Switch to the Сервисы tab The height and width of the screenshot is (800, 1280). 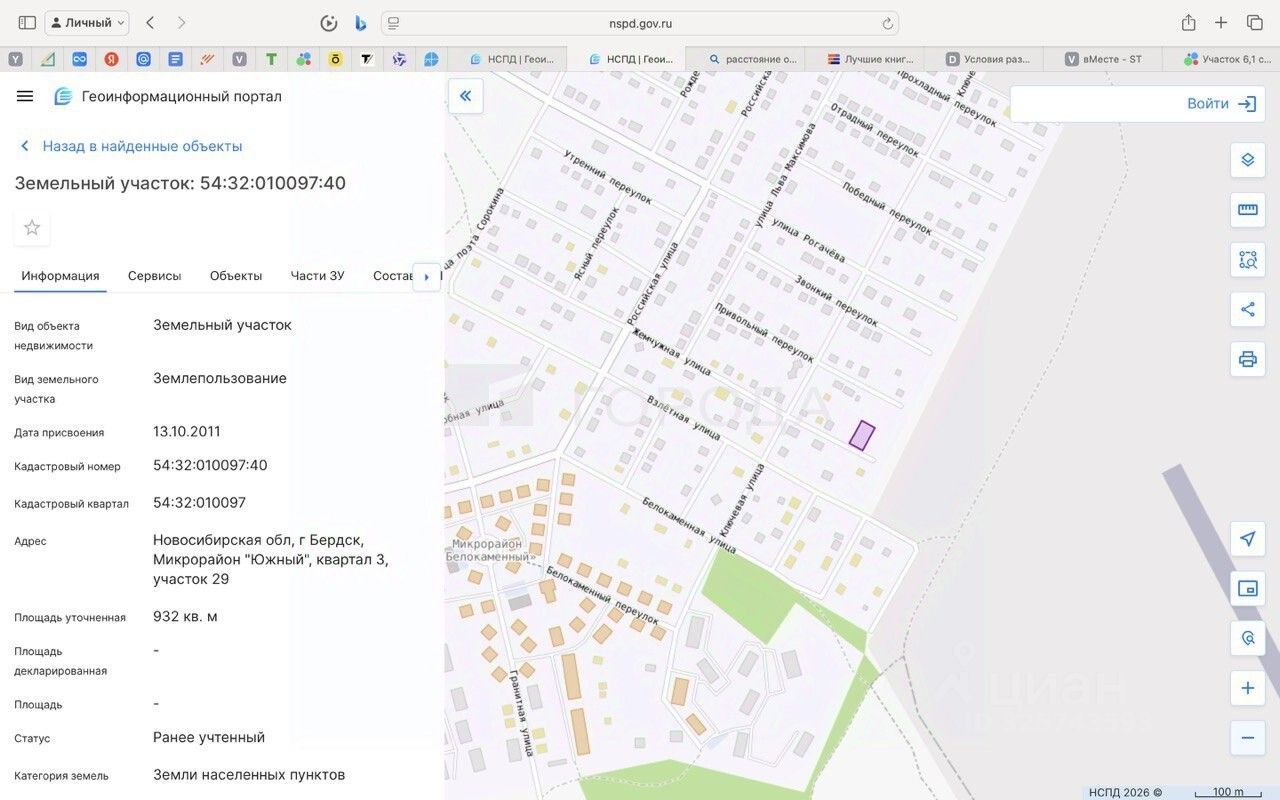154,276
